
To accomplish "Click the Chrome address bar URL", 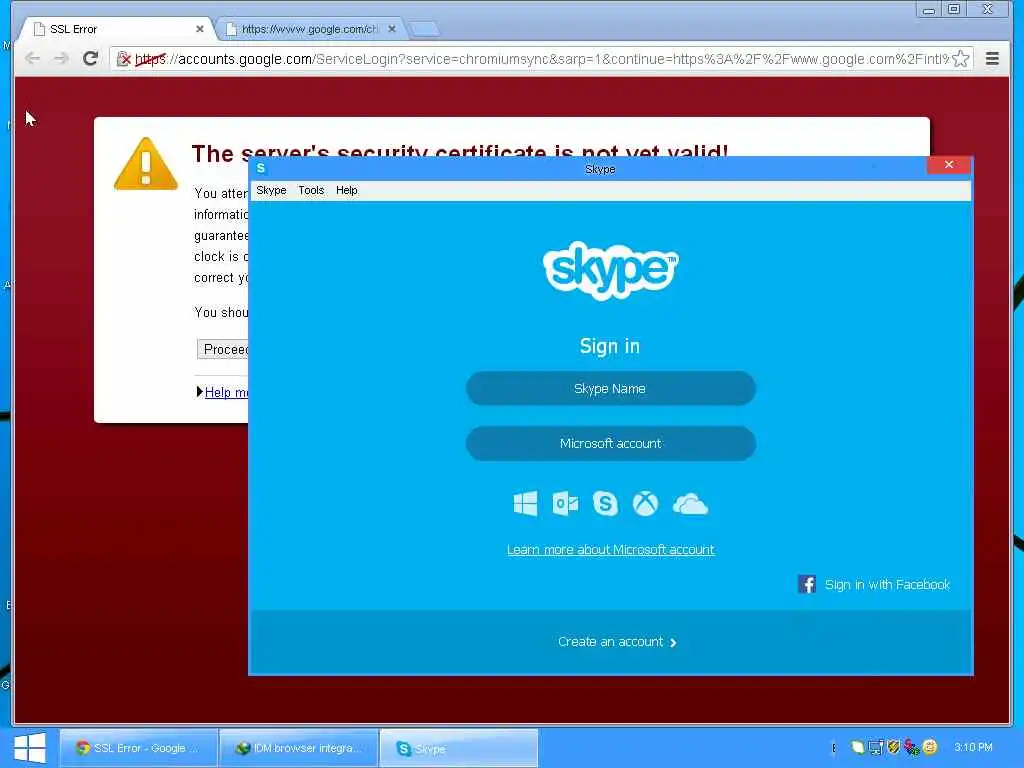I will [542, 59].
